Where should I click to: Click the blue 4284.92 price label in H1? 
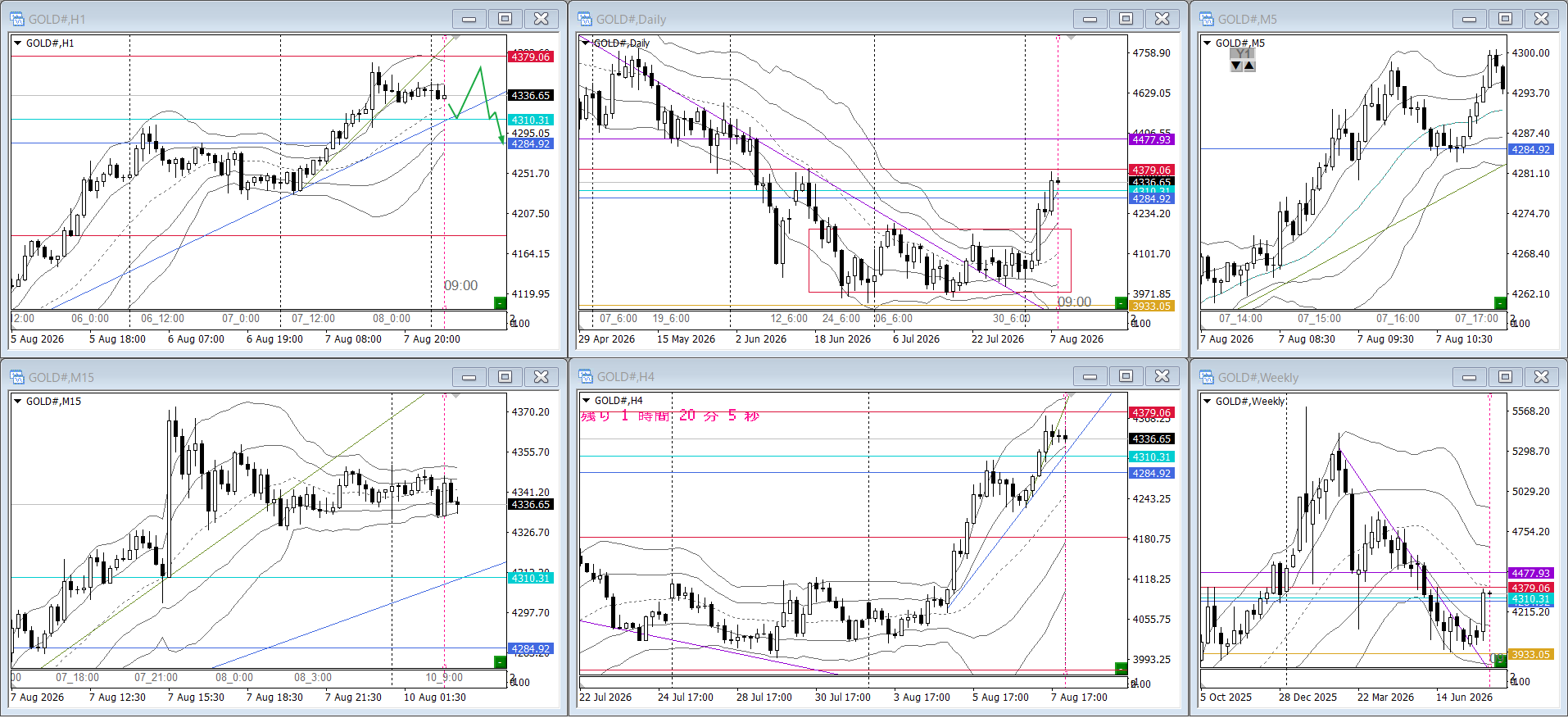click(x=531, y=143)
